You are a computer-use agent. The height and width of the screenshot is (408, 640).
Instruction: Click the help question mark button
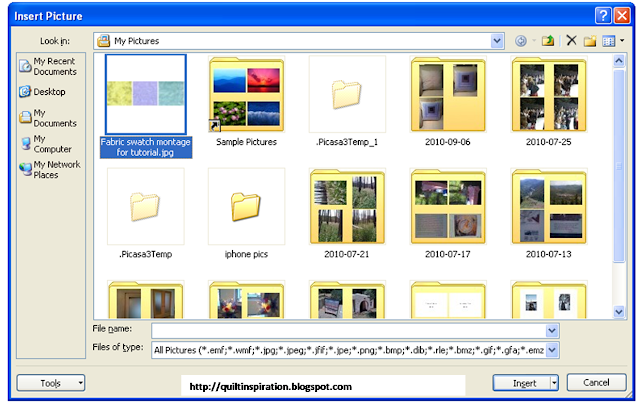[x=603, y=16]
